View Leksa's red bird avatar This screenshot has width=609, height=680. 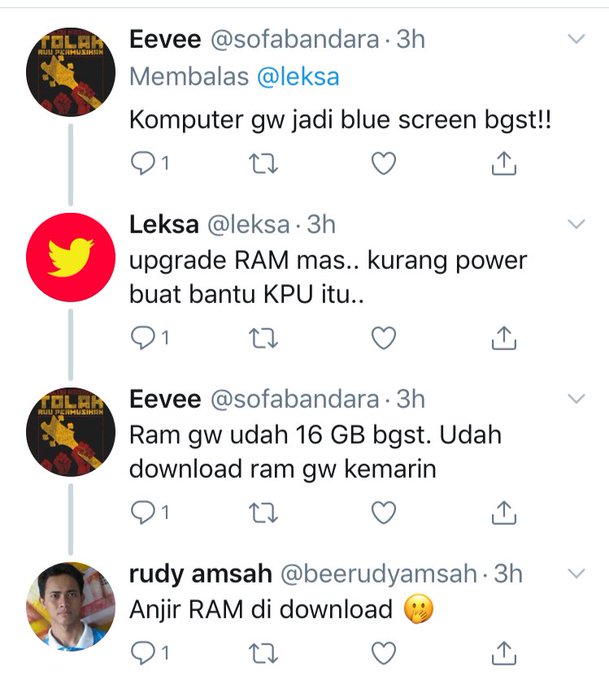(x=70, y=257)
